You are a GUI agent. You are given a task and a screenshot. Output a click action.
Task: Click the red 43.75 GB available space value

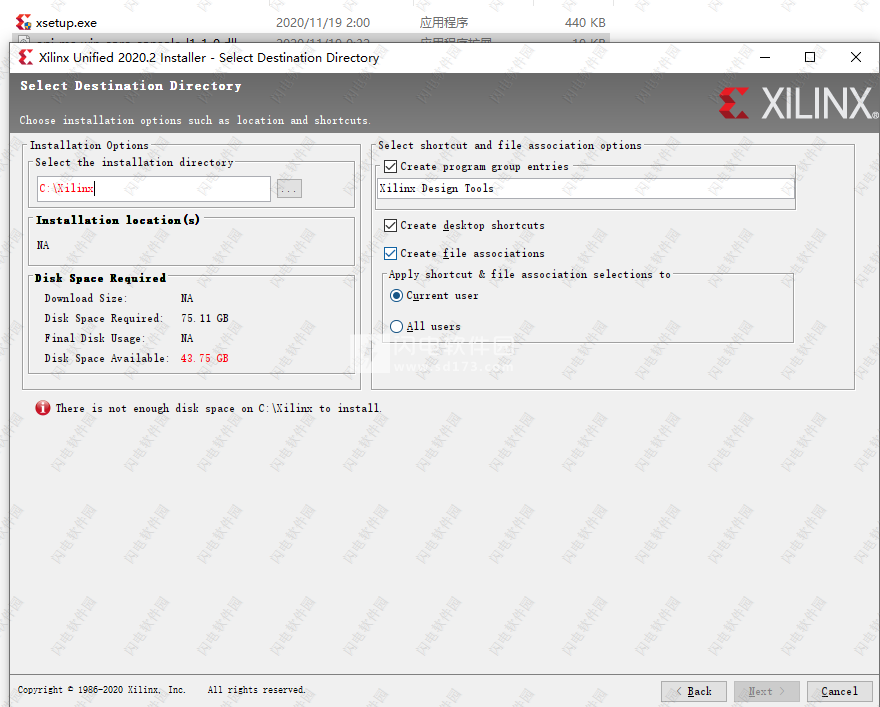coord(205,358)
